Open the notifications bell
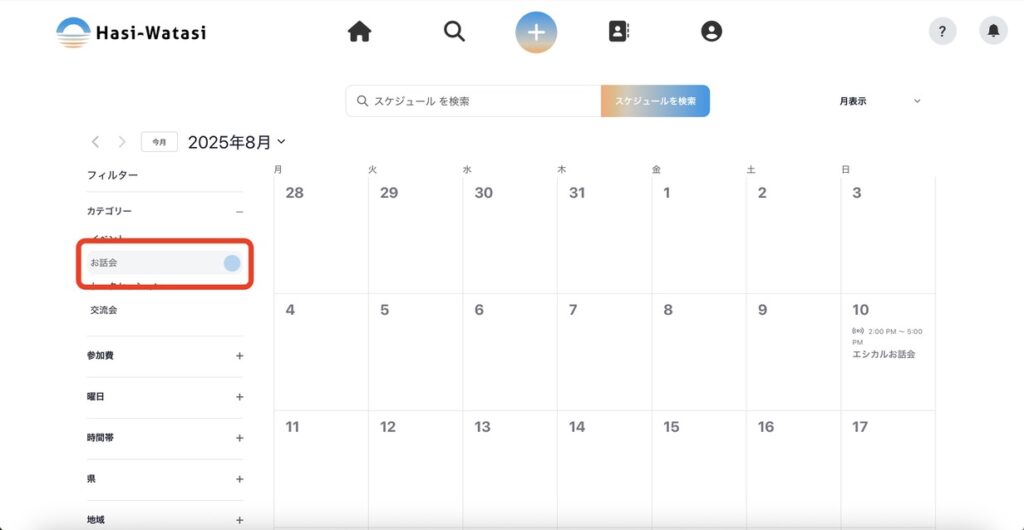The height and width of the screenshot is (530, 1024). pyautogui.click(x=993, y=32)
